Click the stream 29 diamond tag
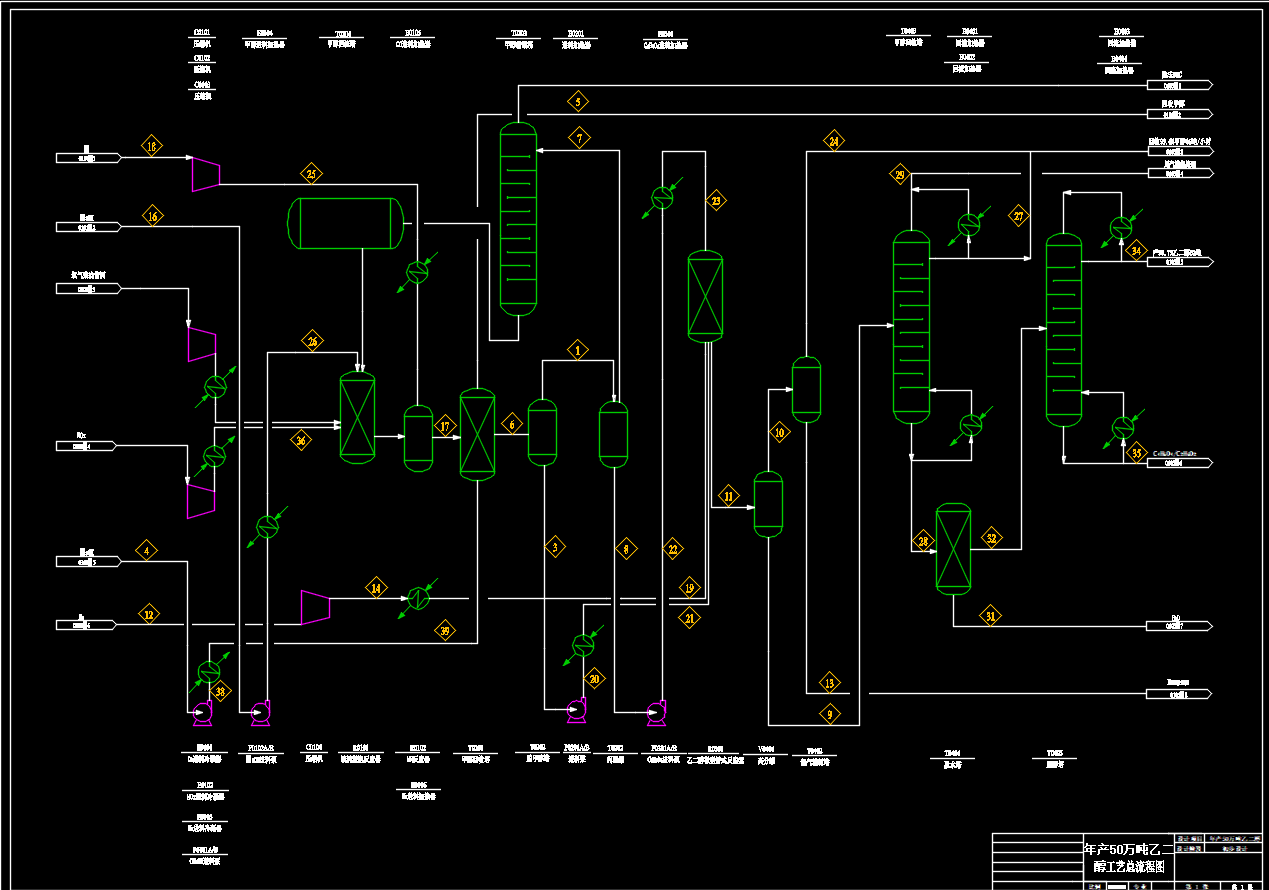The image size is (1269, 890). (900, 176)
